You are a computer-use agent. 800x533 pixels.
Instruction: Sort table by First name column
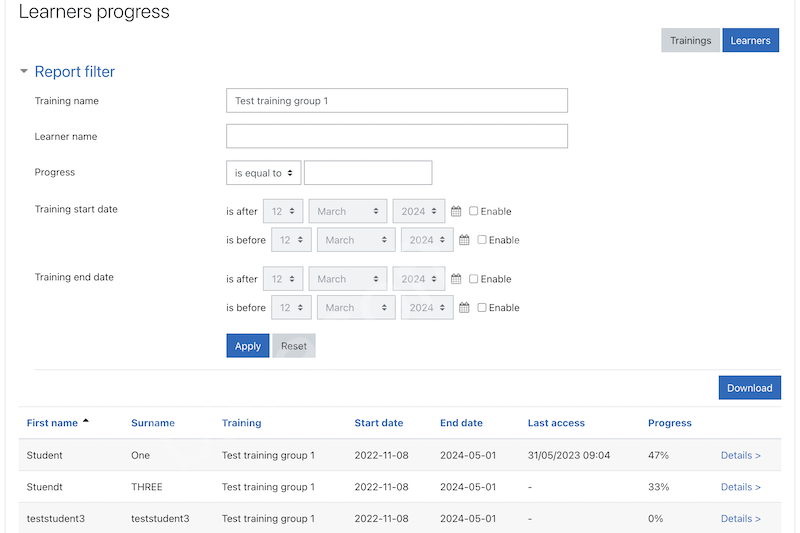click(52, 423)
